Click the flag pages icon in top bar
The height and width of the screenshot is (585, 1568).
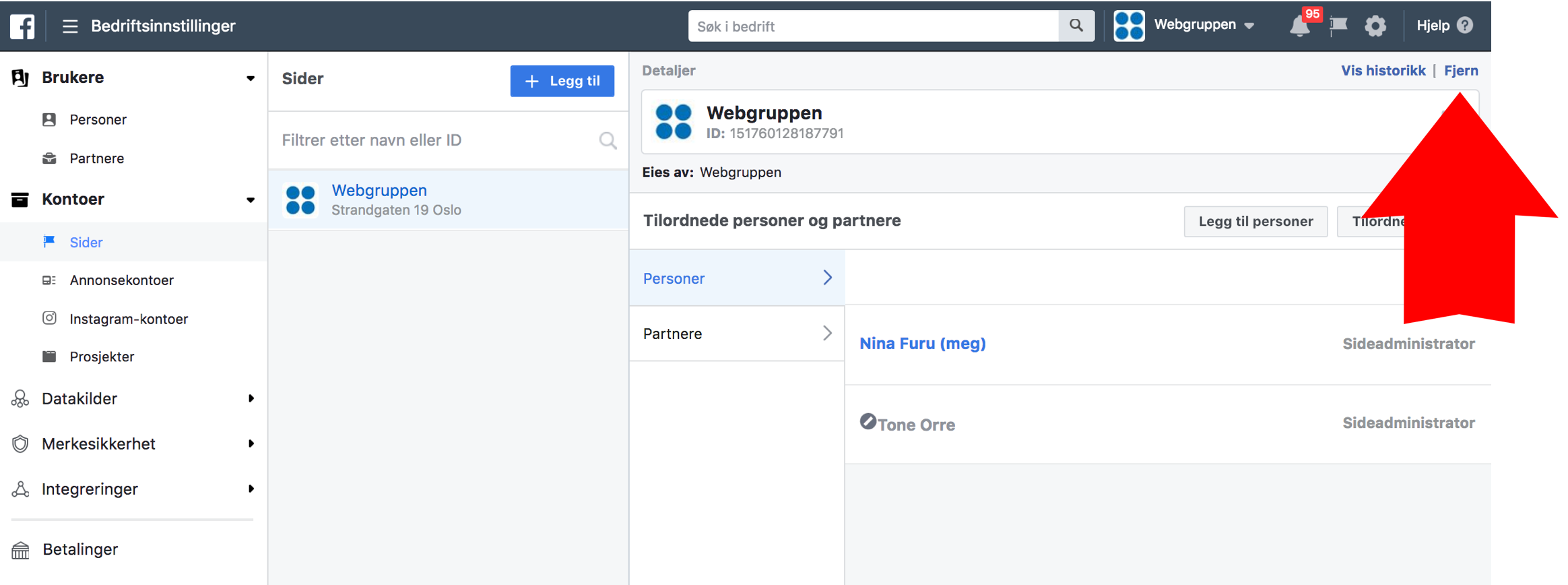pos(1338,26)
